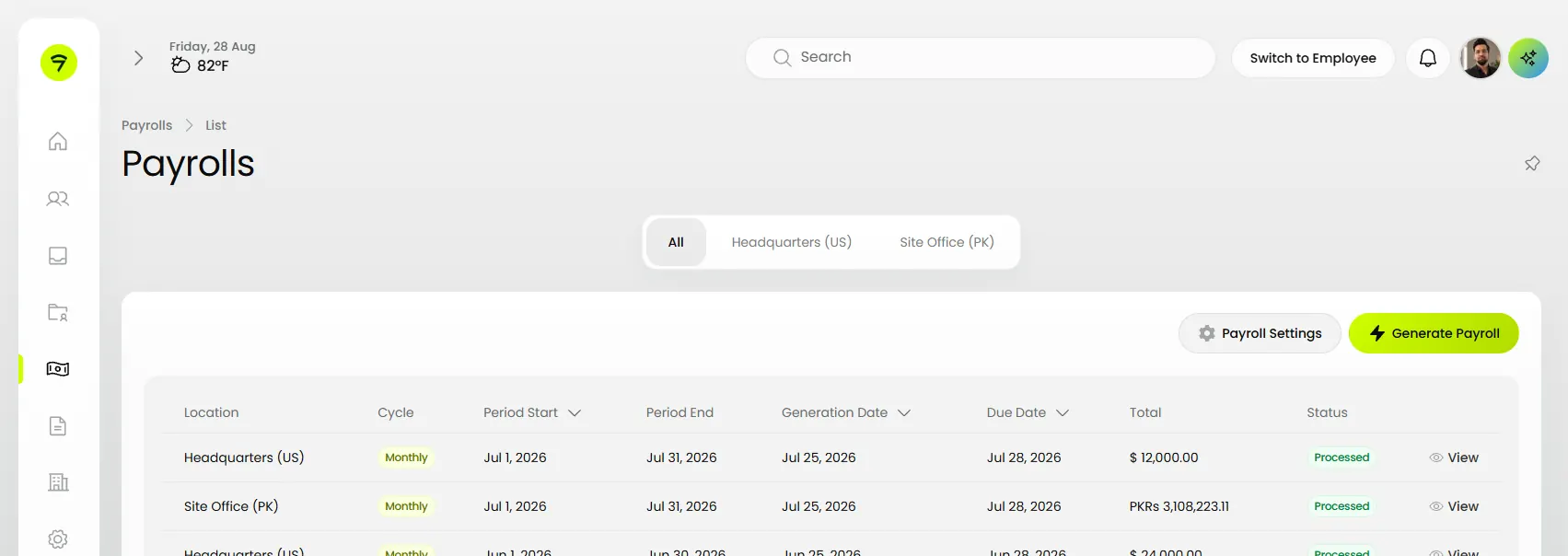Click the search magnifier icon
Image resolution: width=1568 pixels, height=556 pixels.
tap(783, 57)
